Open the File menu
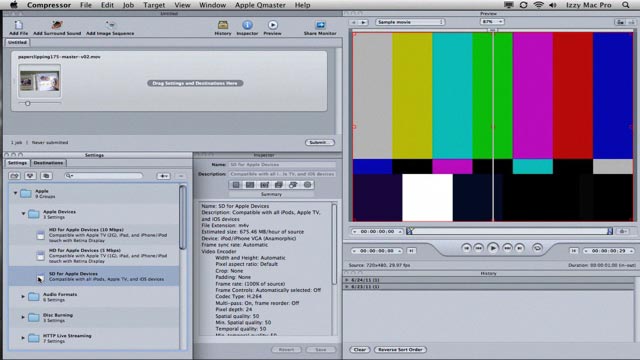Image resolution: width=640 pixels, height=360 pixels. click(86, 5)
